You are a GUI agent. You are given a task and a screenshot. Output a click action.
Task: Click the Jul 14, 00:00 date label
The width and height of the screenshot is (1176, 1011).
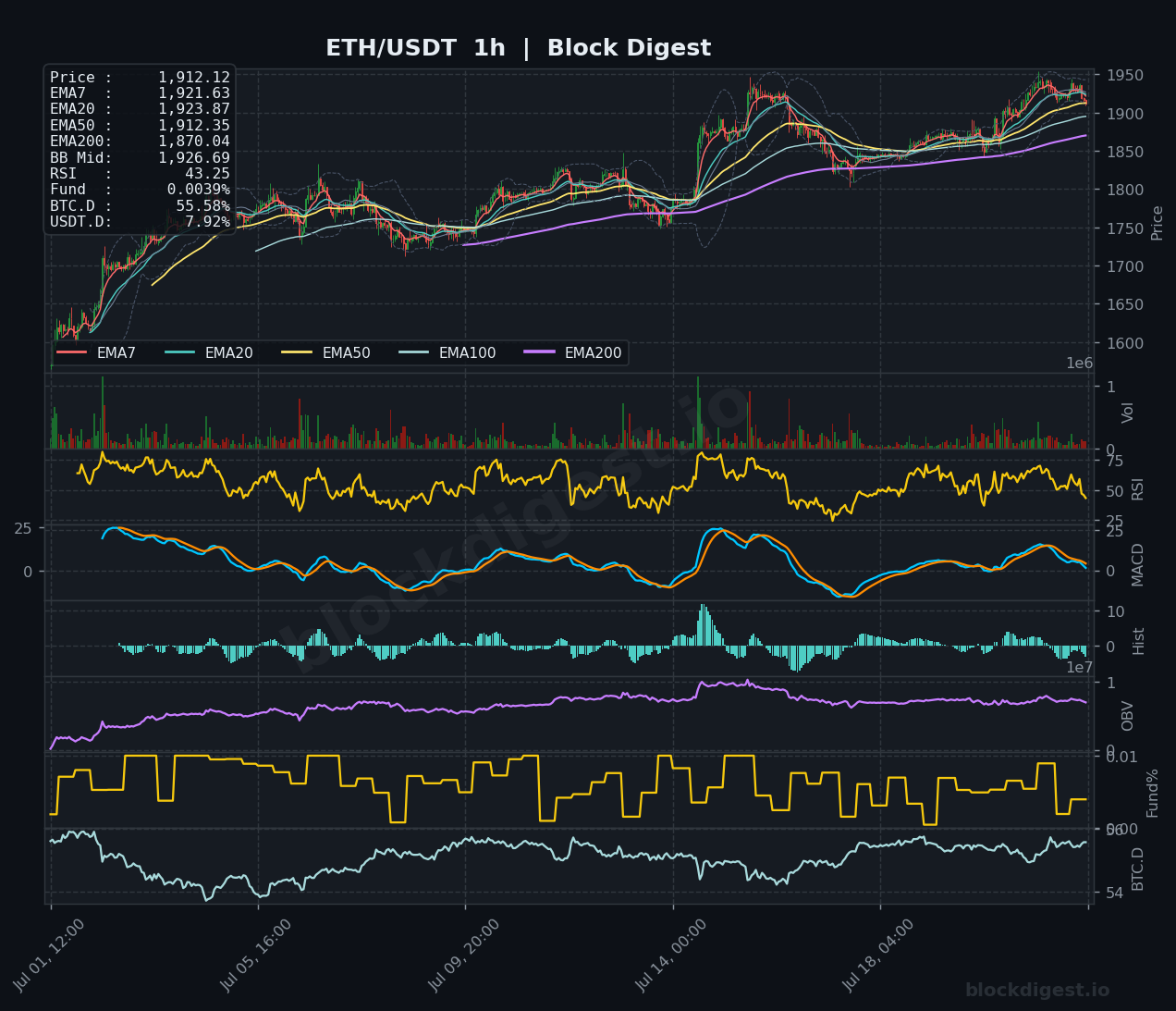coord(672,956)
